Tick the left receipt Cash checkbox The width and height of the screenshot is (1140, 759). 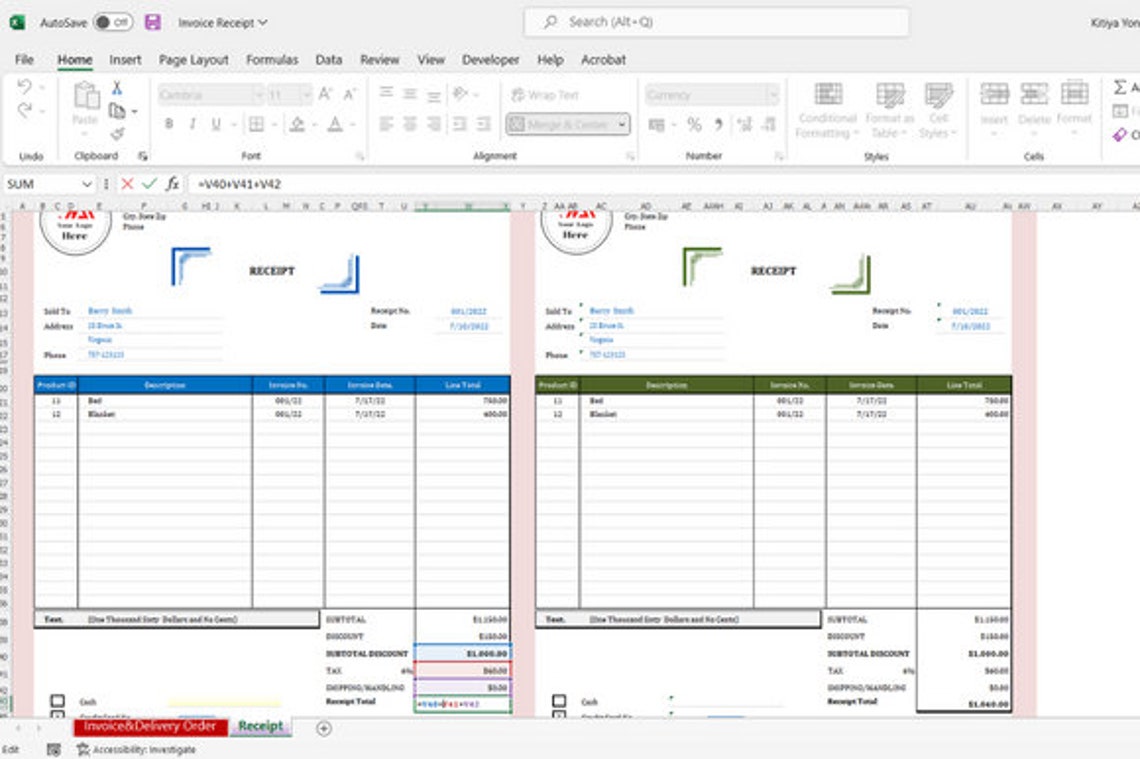(x=57, y=701)
